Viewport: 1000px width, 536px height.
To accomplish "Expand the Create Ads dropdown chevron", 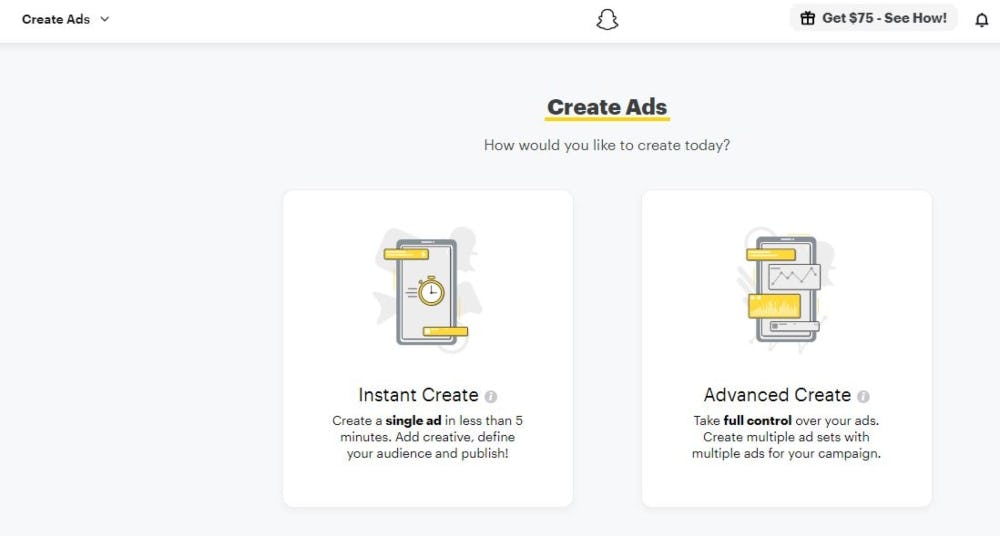I will point(106,19).
